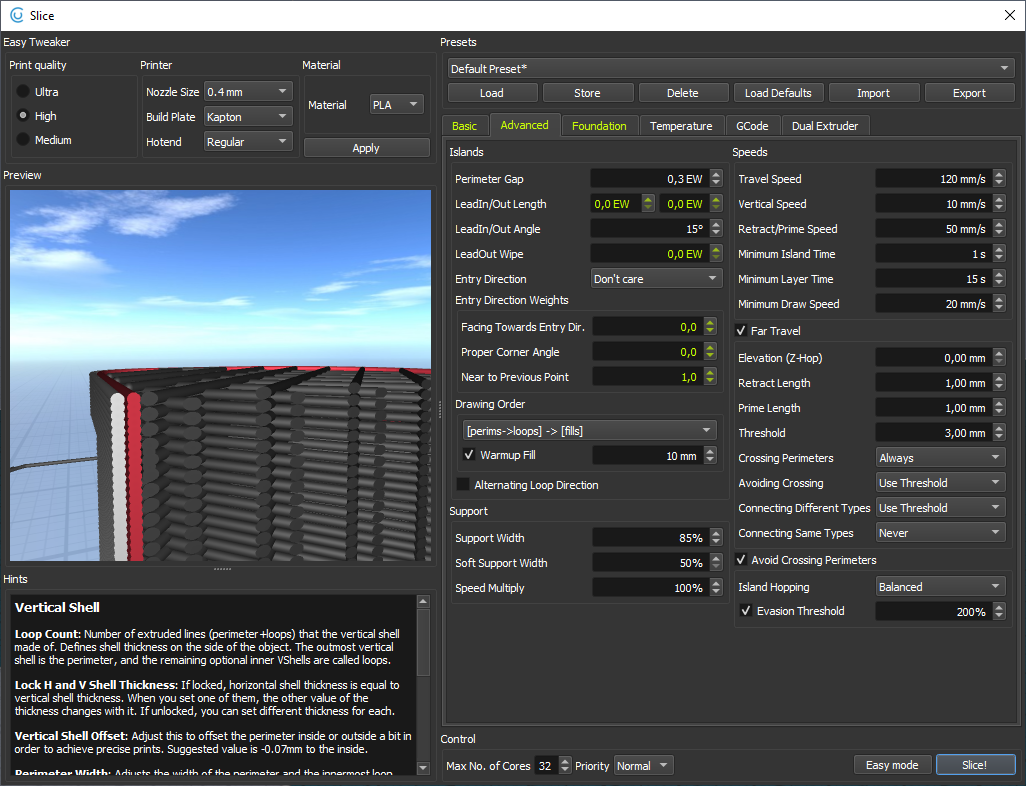Adjust the LeadOut Wipe spinner

coord(716,254)
